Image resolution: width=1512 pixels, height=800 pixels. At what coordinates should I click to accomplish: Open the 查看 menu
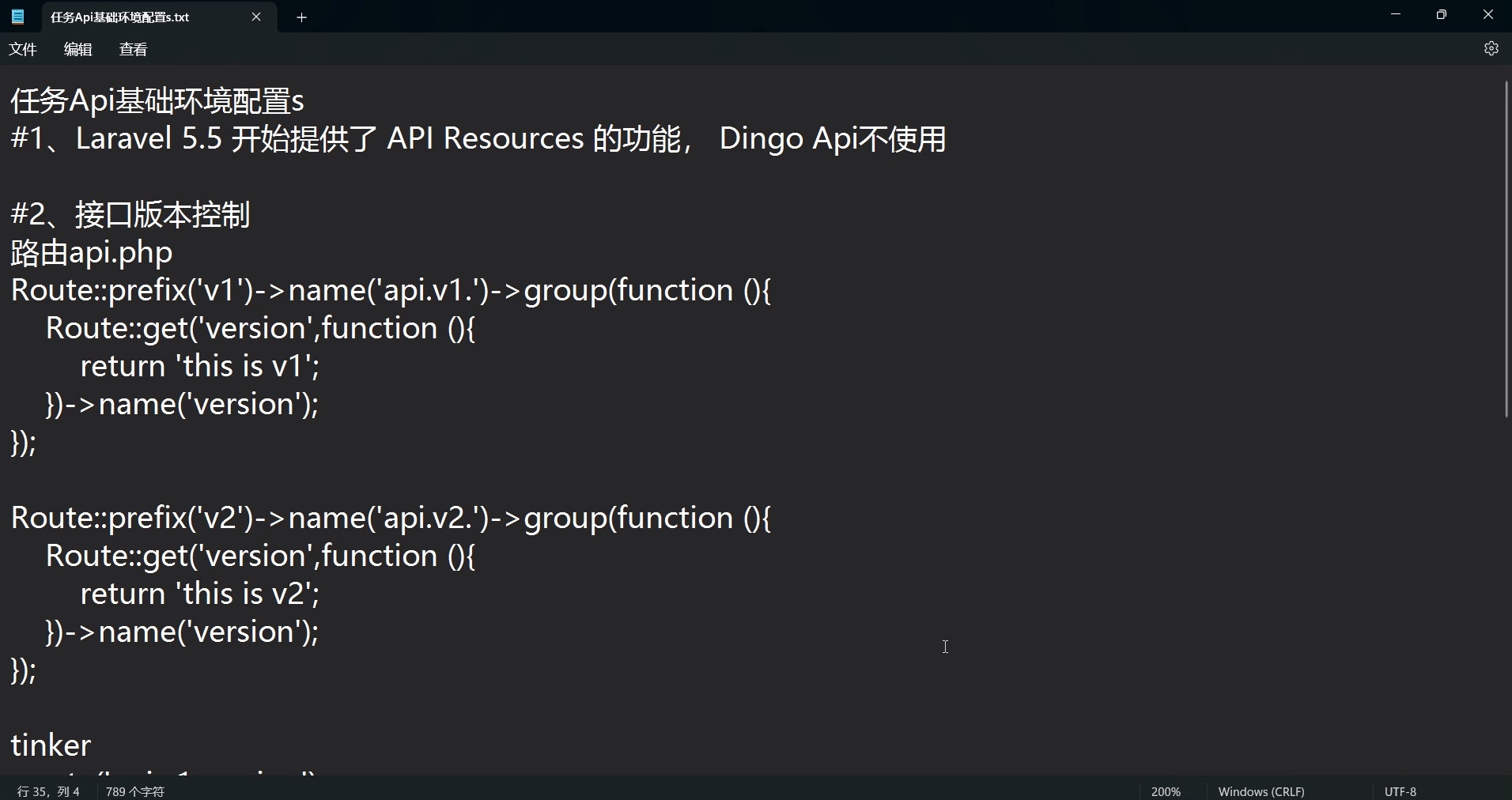(x=132, y=48)
